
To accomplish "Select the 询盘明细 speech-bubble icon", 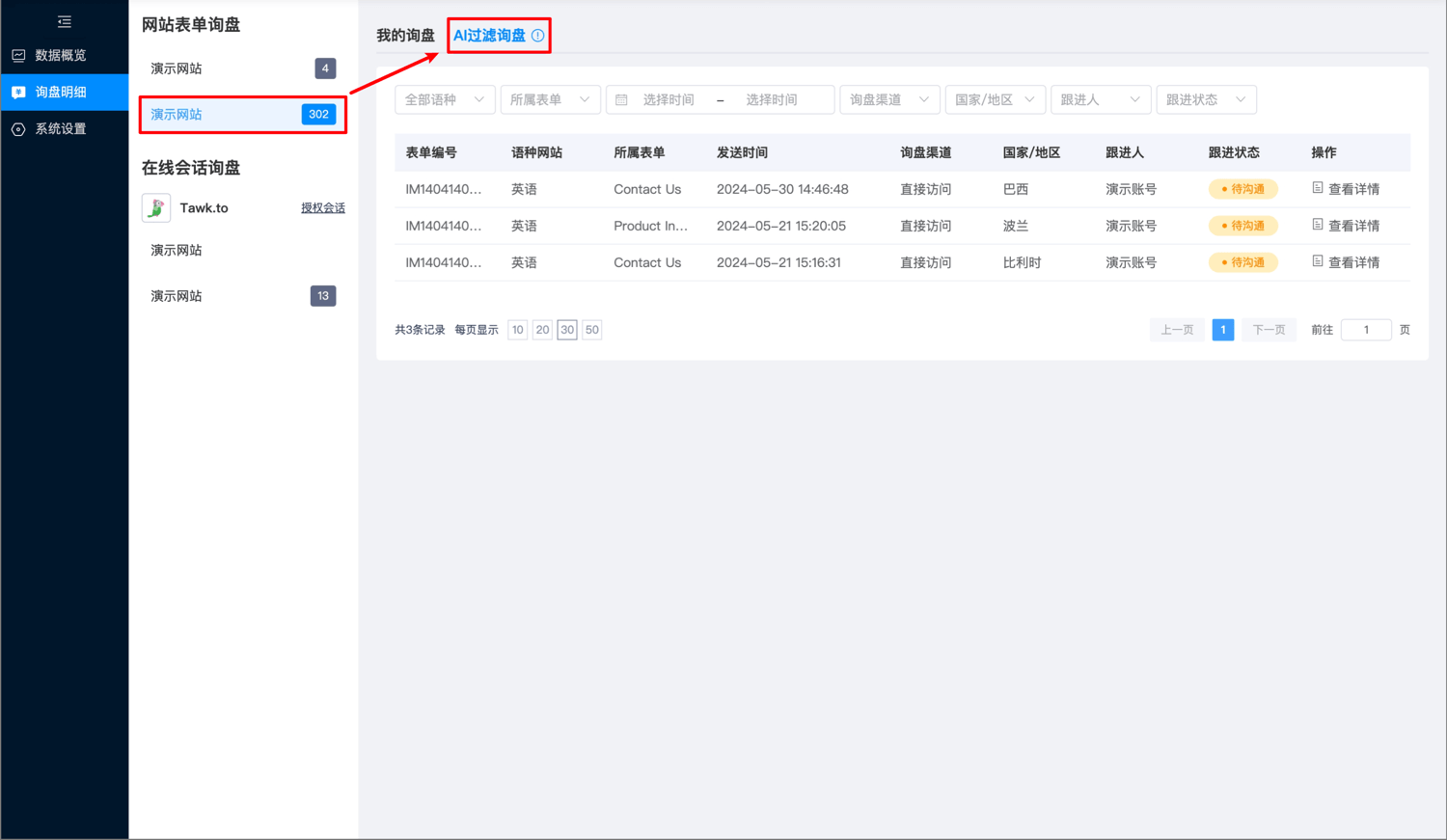I will [17, 92].
